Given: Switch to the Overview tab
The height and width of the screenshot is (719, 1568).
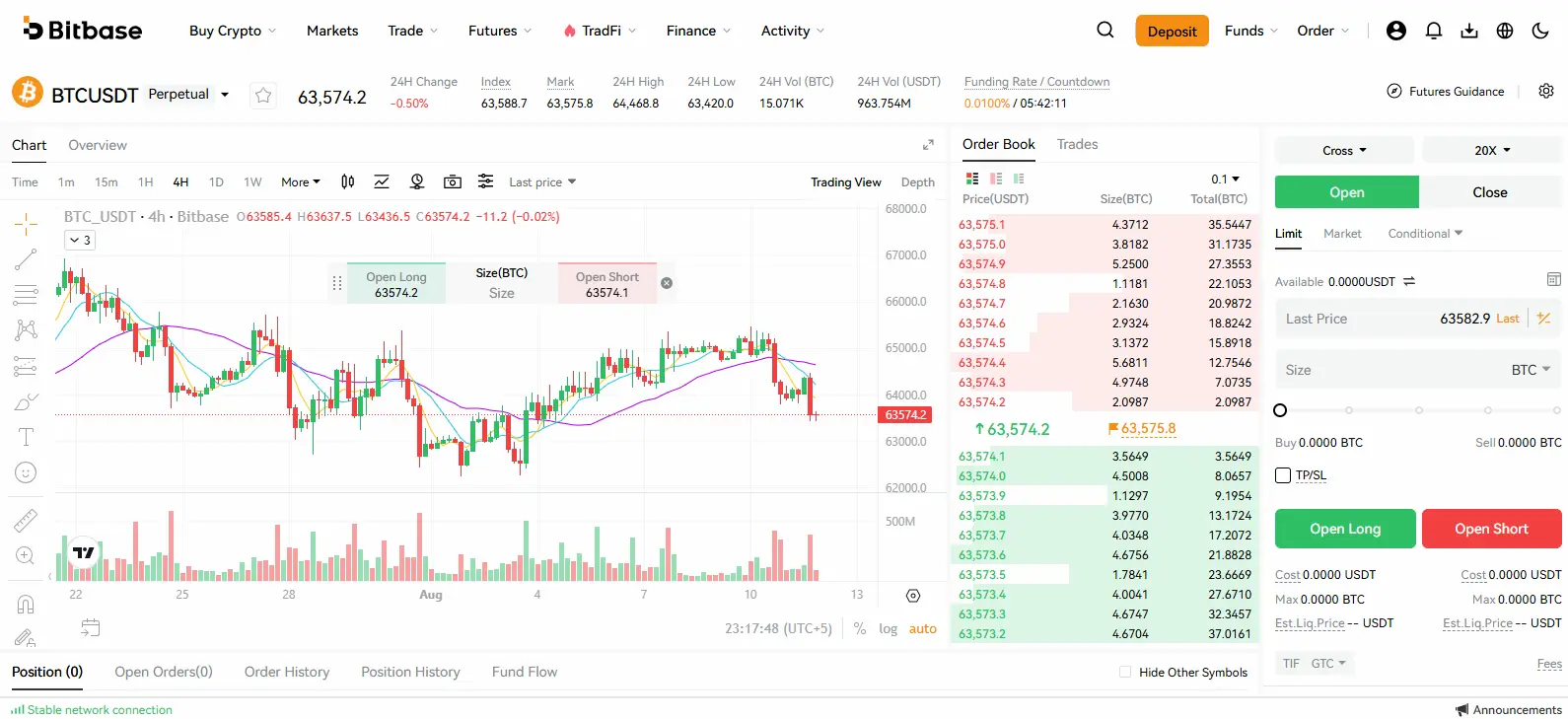Looking at the screenshot, I should pos(98,145).
